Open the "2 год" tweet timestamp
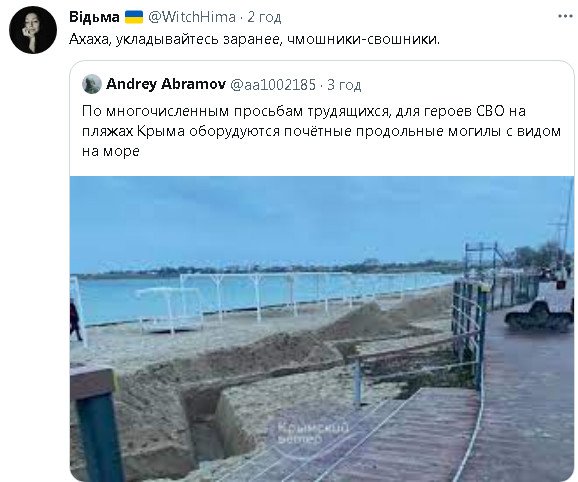Viewport: 578px width, 482px height. click(264, 17)
